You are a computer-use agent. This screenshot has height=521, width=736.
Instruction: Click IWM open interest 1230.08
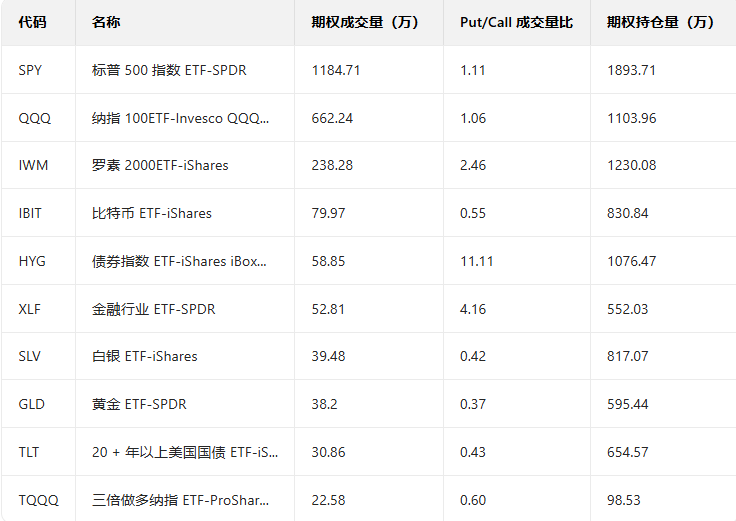click(631, 165)
